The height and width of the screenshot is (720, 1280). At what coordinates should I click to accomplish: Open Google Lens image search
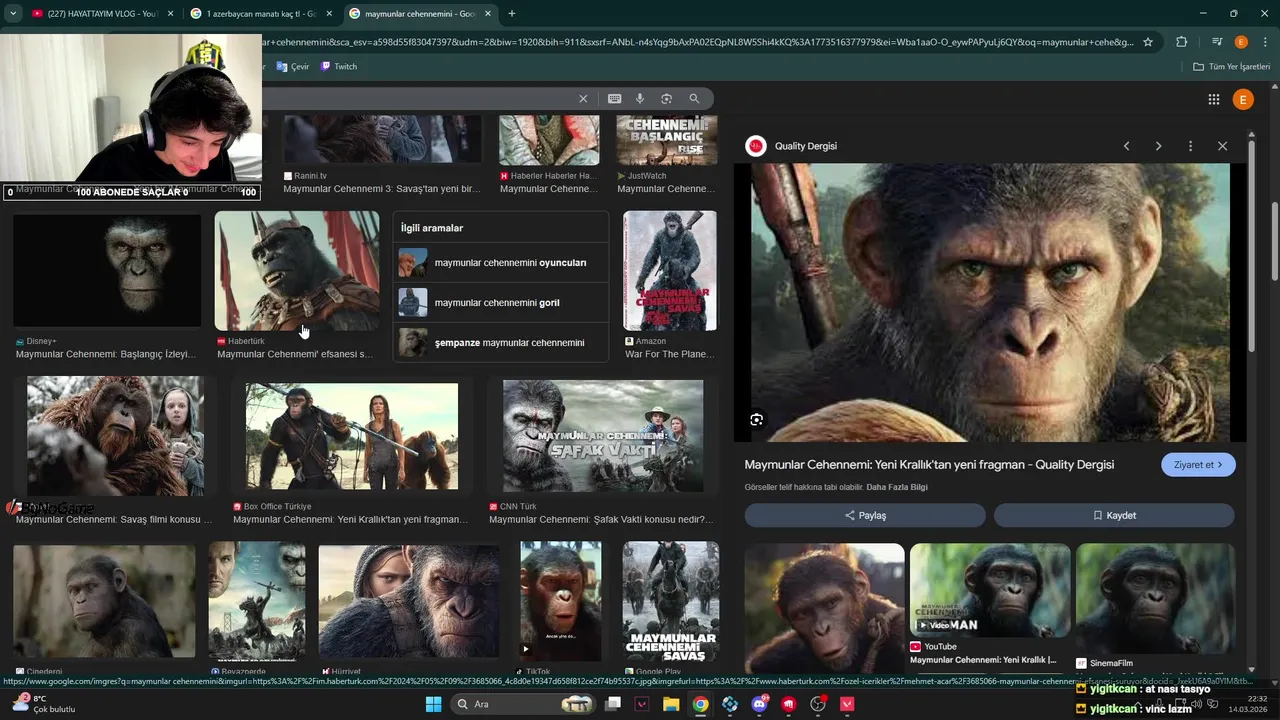point(667,99)
